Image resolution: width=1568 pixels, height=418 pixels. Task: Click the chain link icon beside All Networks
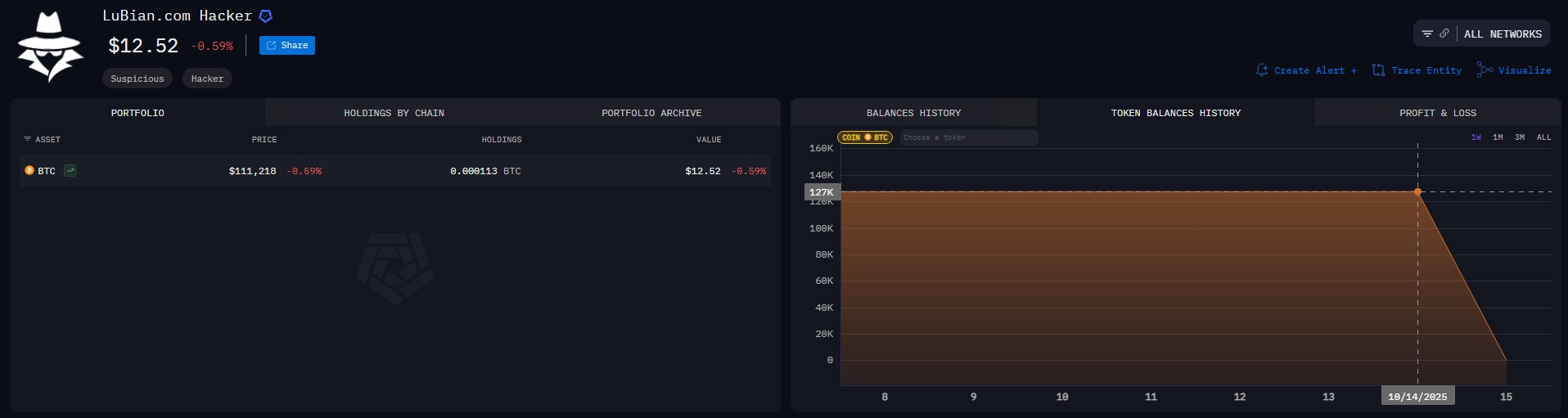point(1444,34)
